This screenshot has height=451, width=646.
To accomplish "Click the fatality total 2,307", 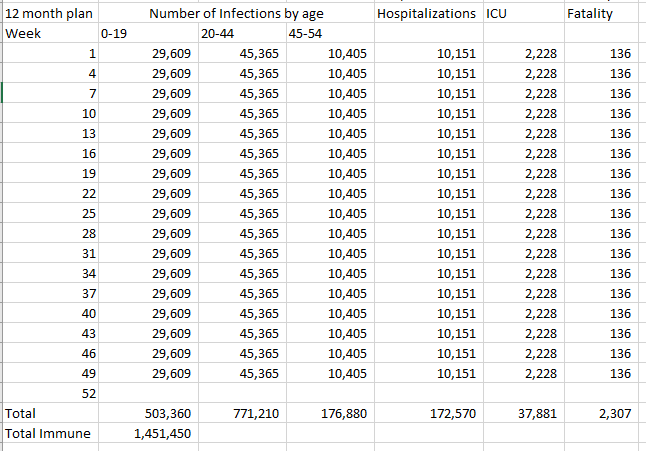I will coord(613,413).
